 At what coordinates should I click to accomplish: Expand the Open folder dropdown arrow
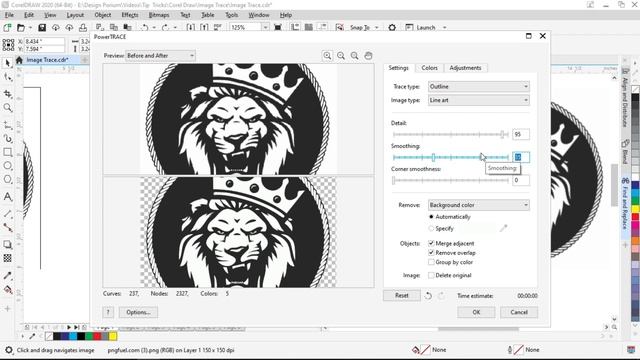click(x=30, y=27)
